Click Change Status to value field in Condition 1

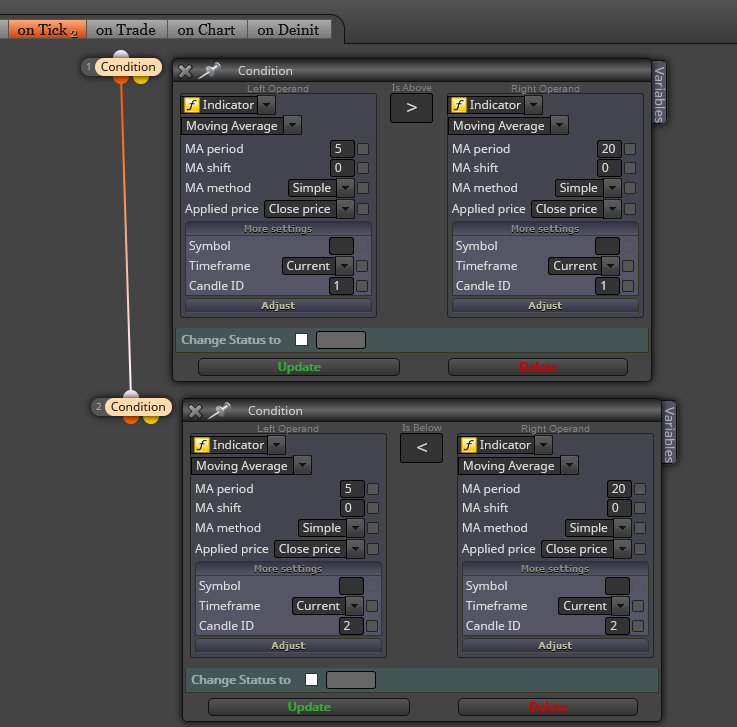341,339
